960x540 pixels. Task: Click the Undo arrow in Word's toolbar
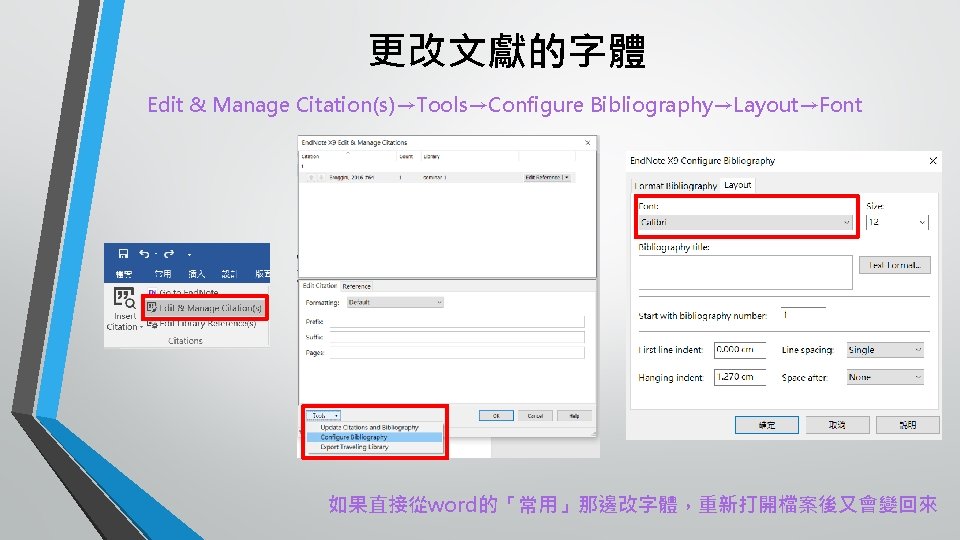[x=144, y=253]
